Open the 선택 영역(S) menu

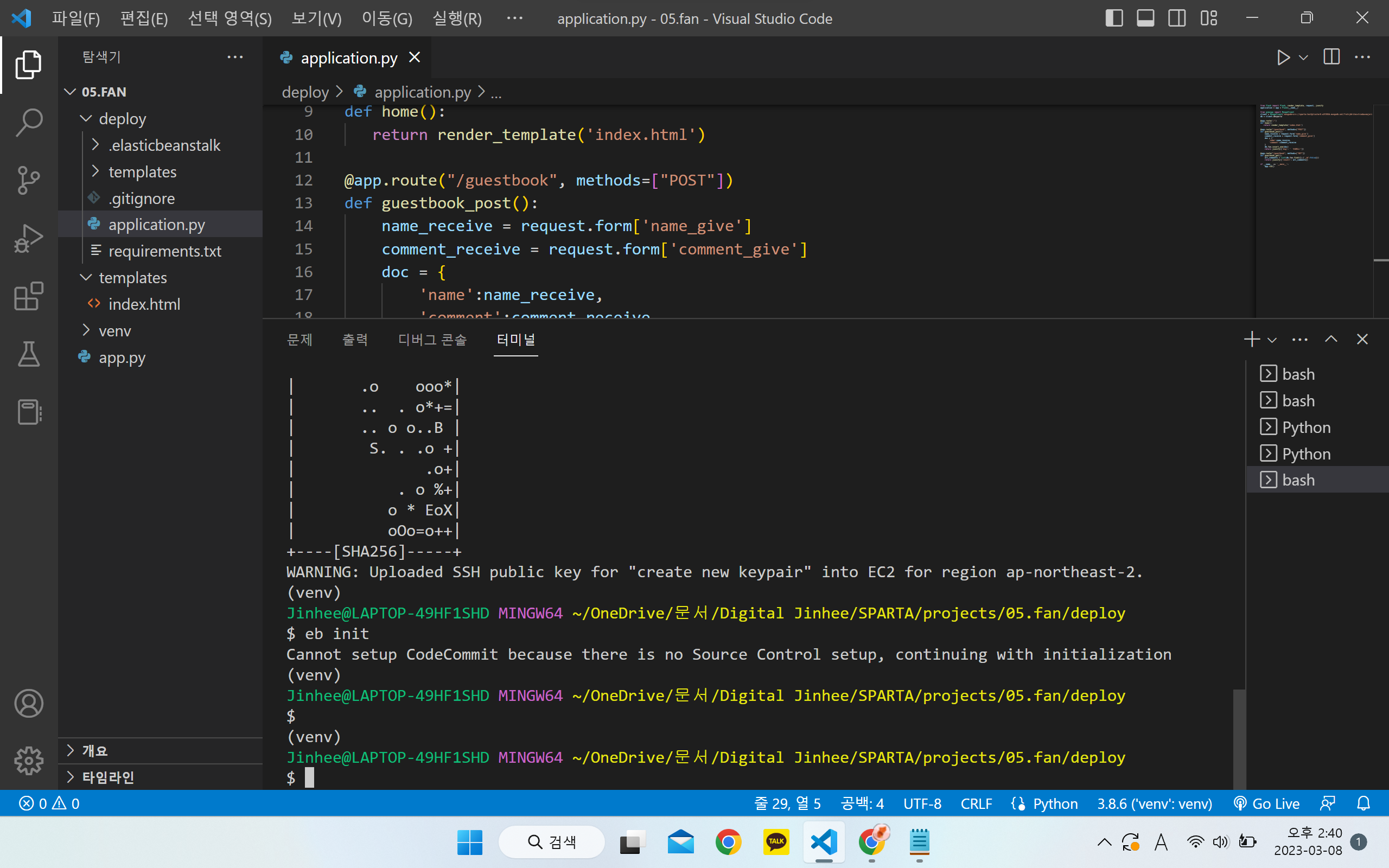pos(230,18)
